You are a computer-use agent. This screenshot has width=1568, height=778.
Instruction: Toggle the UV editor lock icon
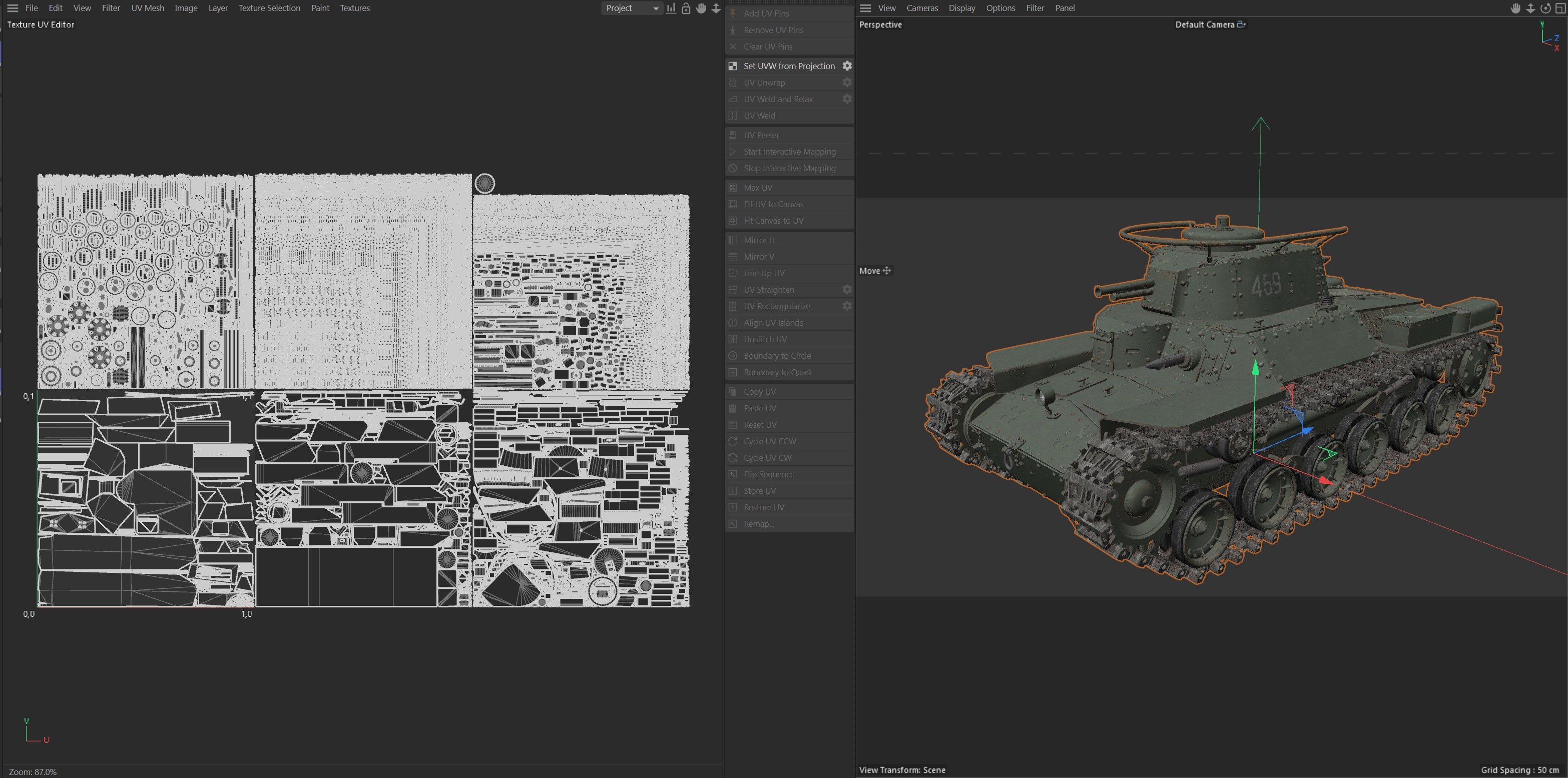pos(686,8)
